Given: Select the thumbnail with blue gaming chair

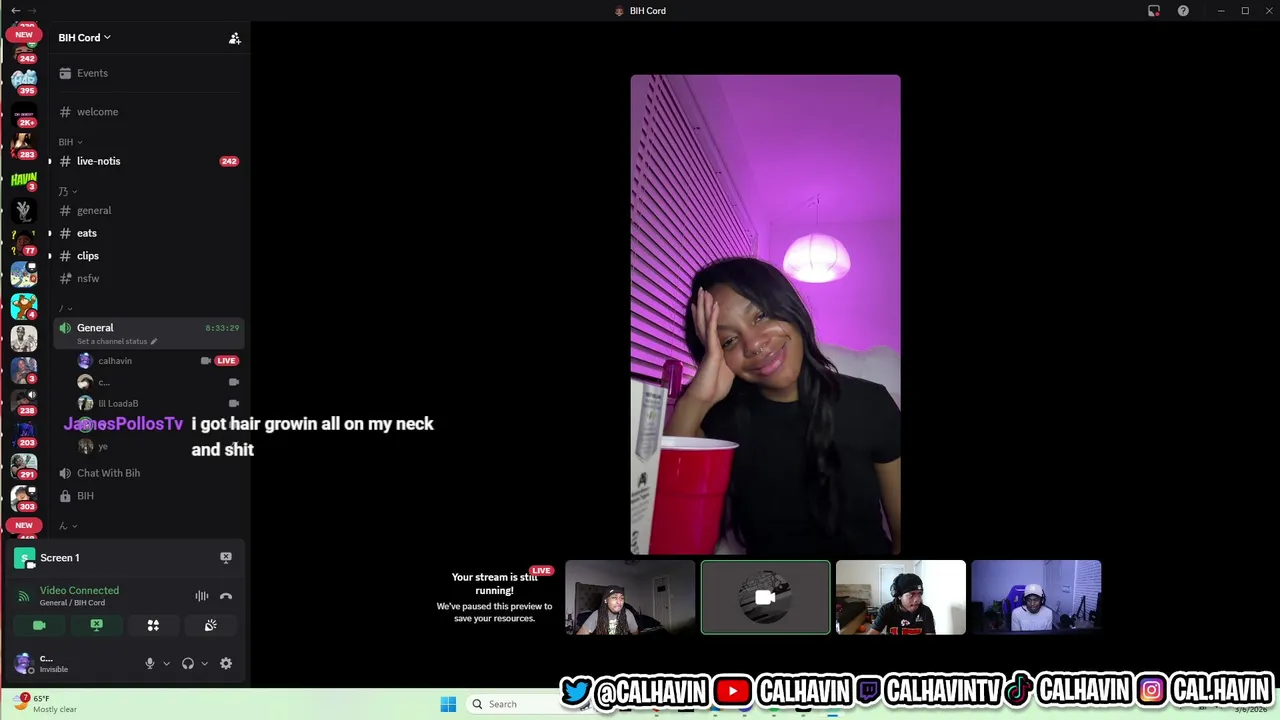Looking at the screenshot, I should click(1036, 598).
